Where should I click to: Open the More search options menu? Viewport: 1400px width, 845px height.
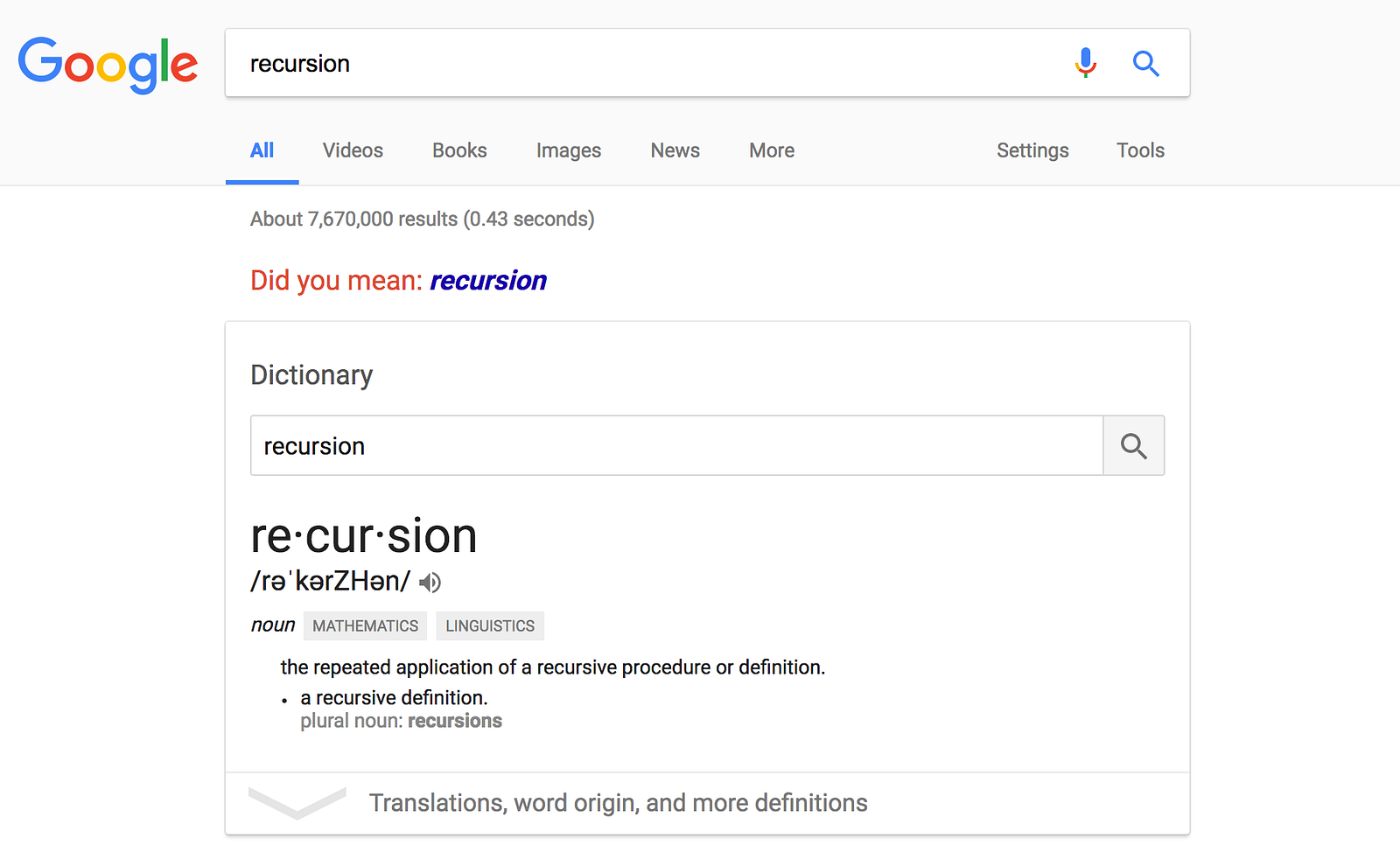pos(771,150)
